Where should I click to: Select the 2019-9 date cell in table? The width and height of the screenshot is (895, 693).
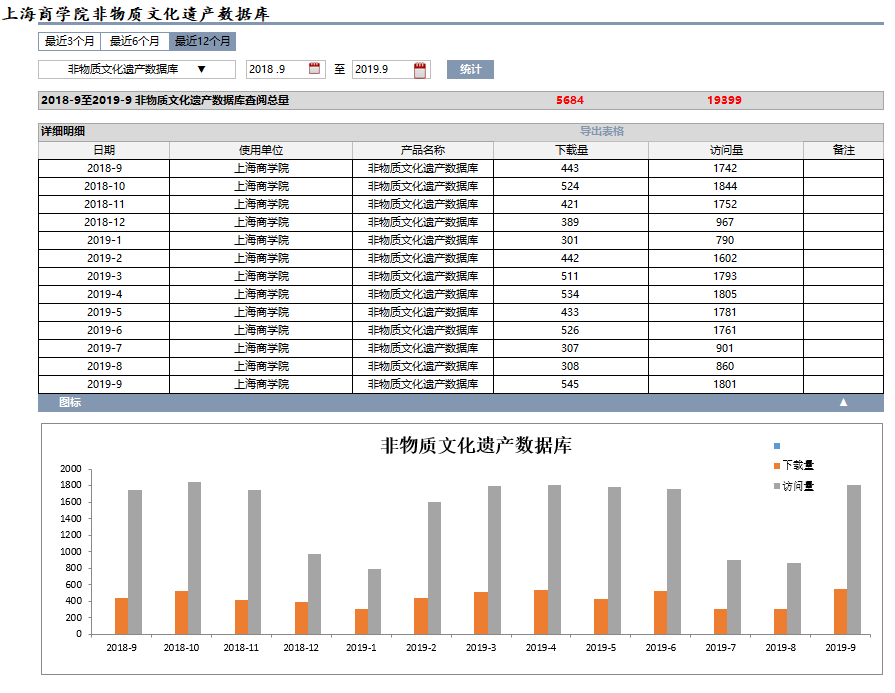(104, 384)
